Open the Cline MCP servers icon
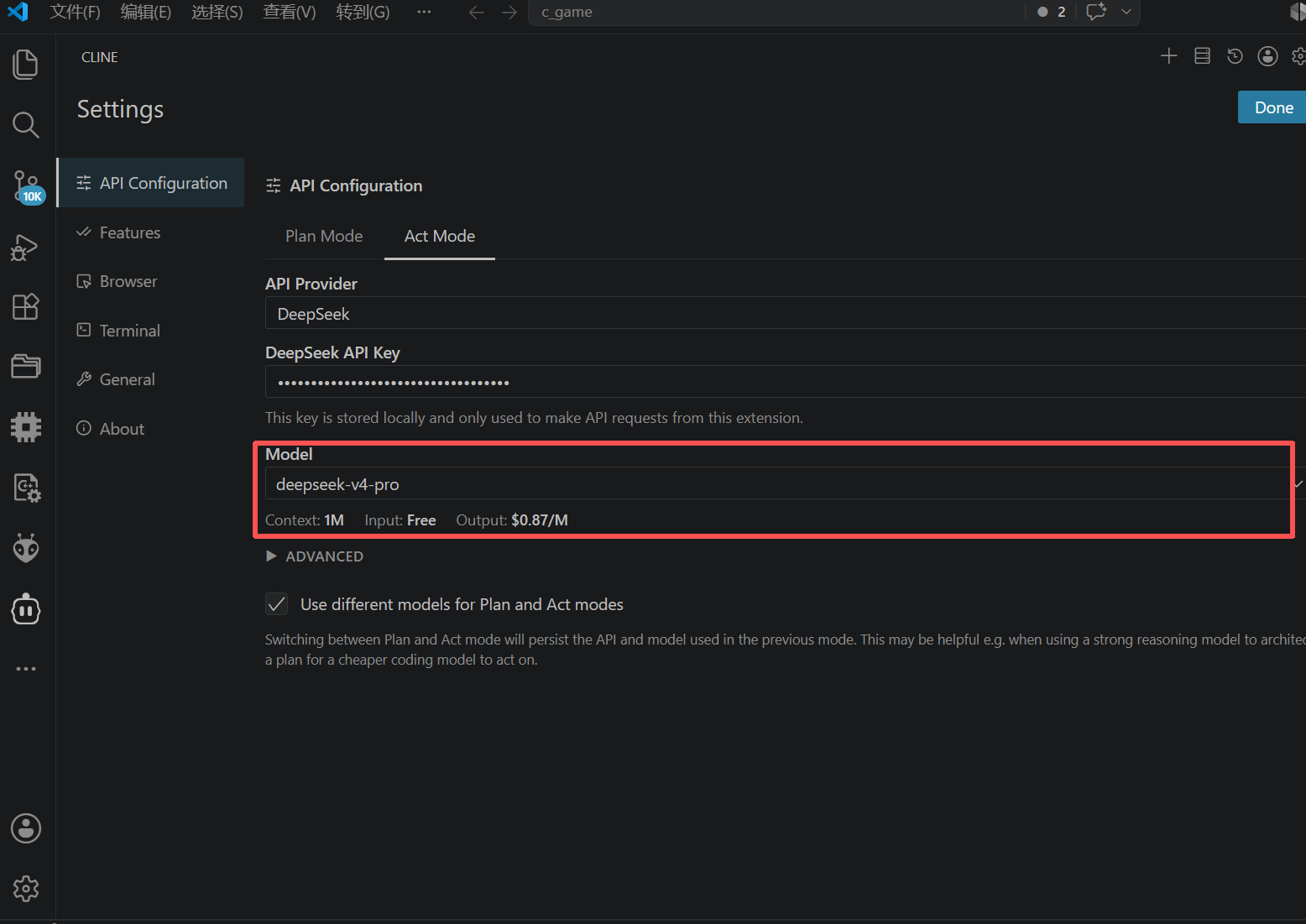The image size is (1306, 924). (1202, 56)
